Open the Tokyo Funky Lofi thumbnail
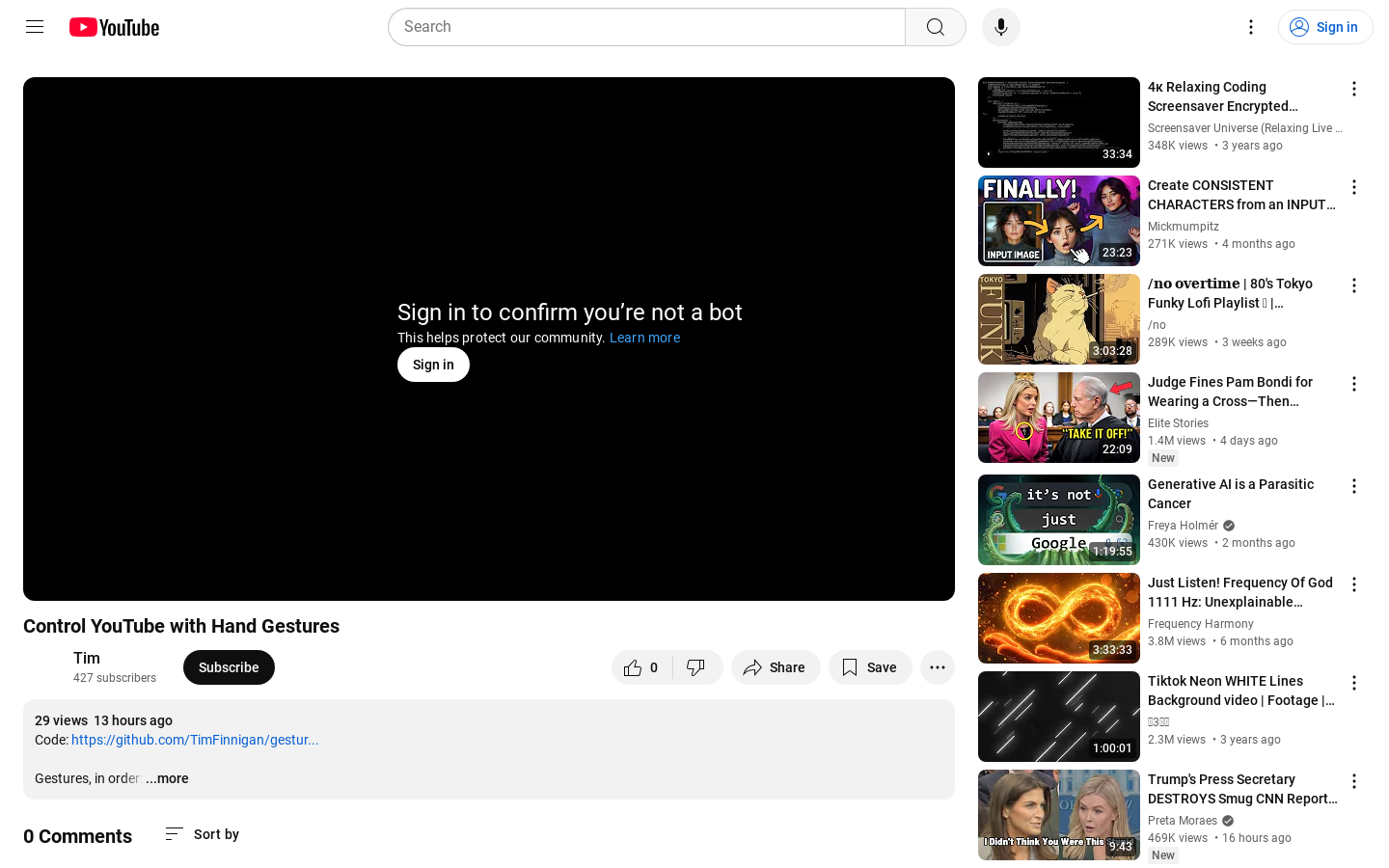 pyautogui.click(x=1058, y=319)
